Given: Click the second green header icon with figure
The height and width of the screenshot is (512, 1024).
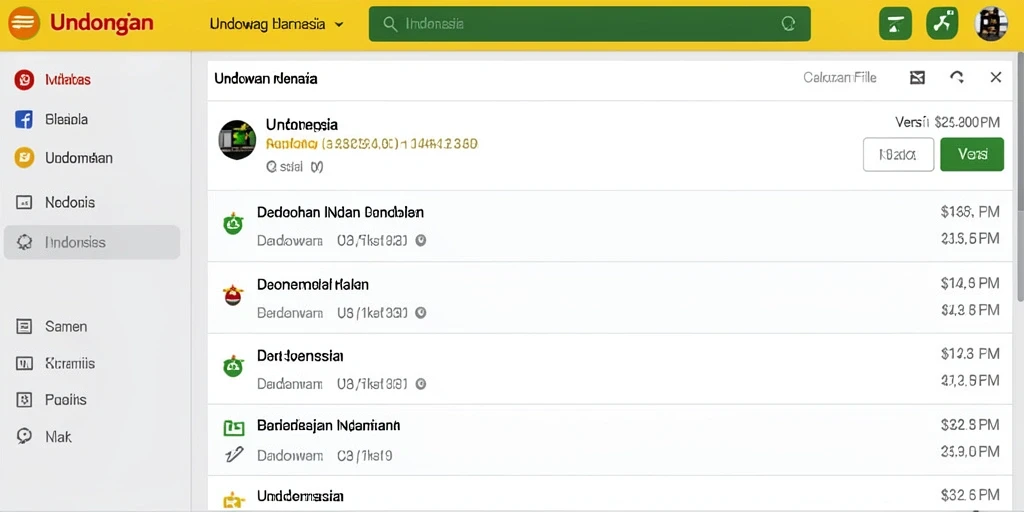Looking at the screenshot, I should (x=942, y=24).
